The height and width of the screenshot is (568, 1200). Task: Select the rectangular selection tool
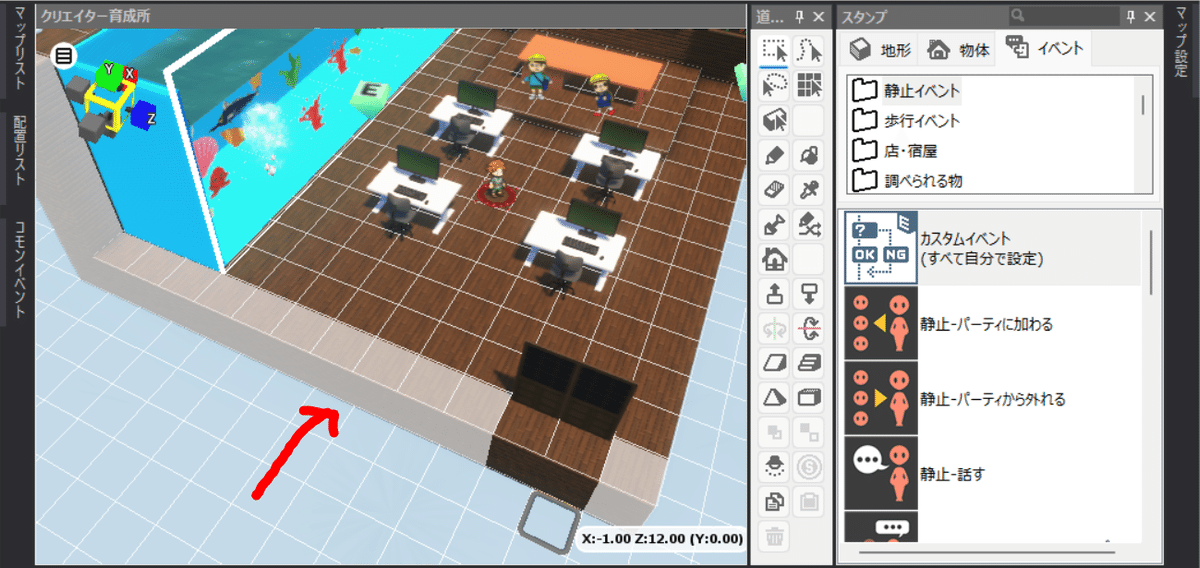tap(774, 52)
